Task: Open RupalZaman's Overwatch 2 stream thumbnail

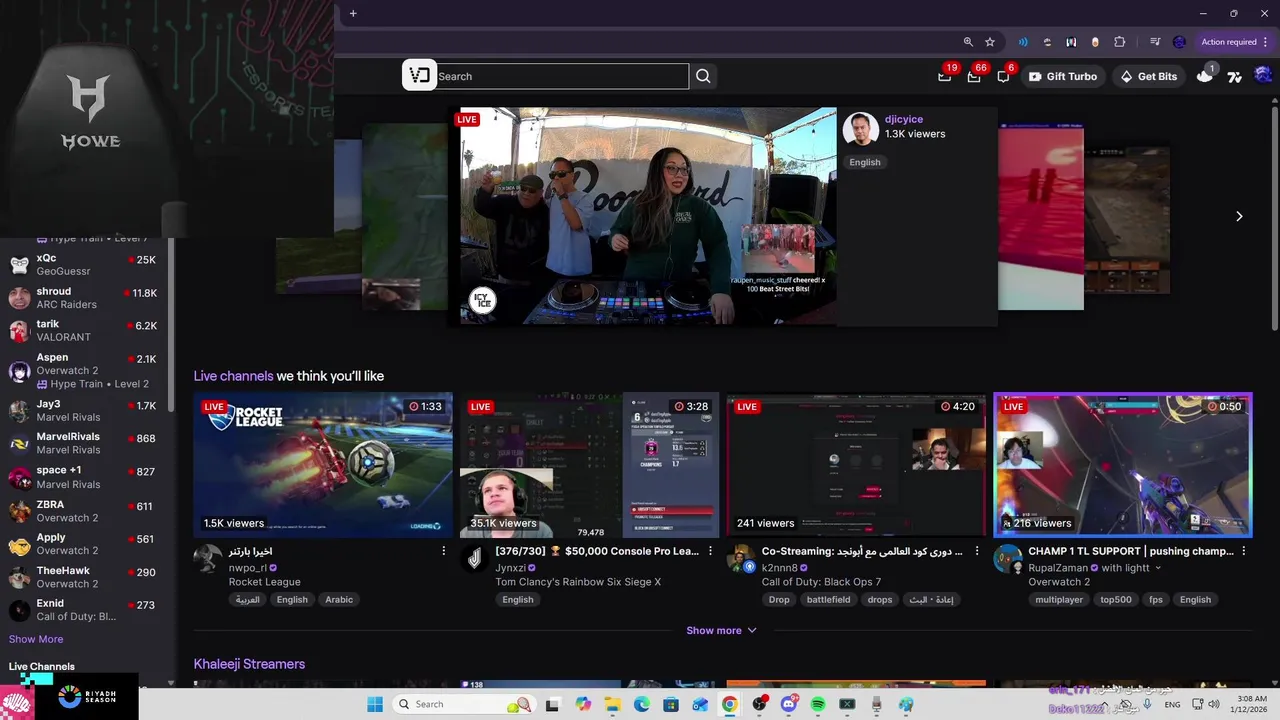Action: pyautogui.click(x=1123, y=465)
